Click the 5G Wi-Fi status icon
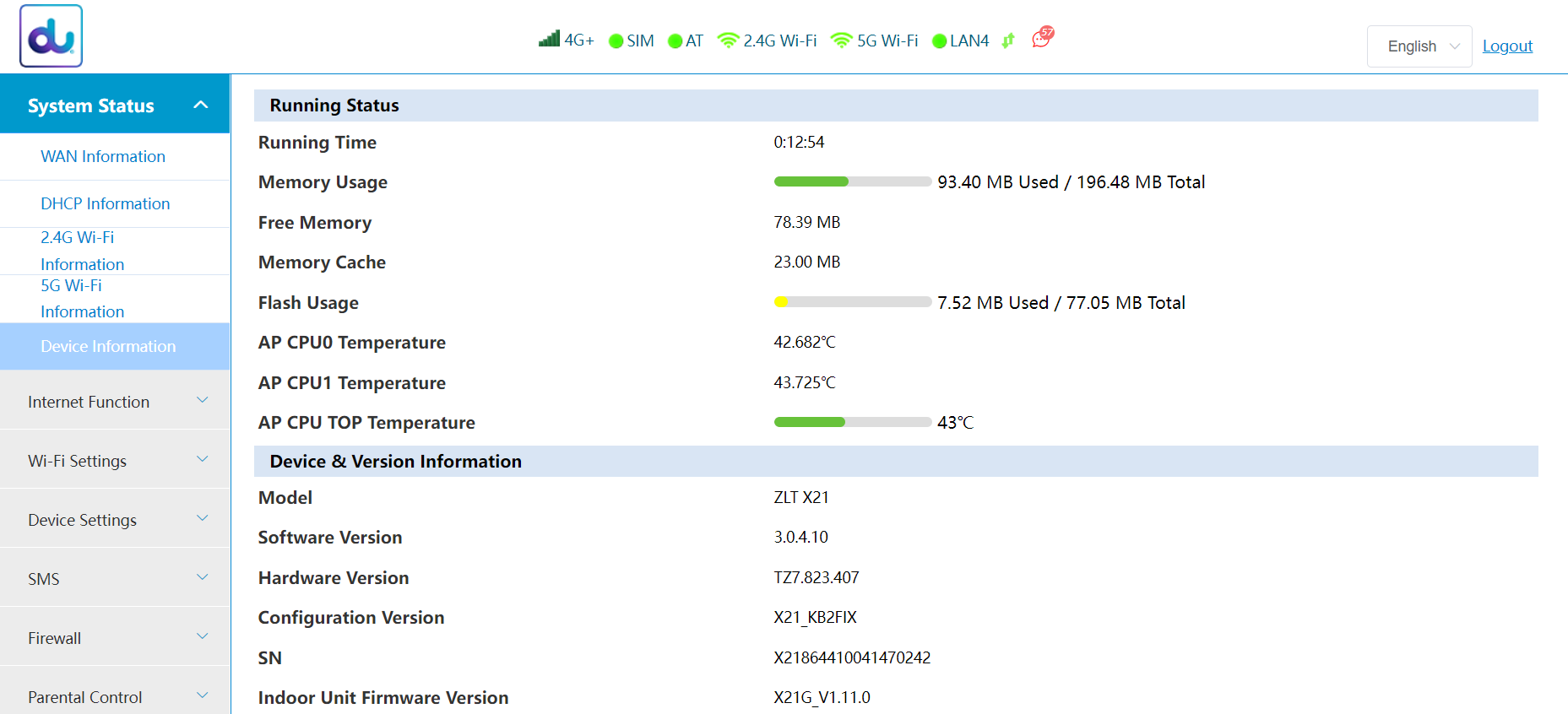This screenshot has height=714, width=1568. pyautogui.click(x=841, y=41)
